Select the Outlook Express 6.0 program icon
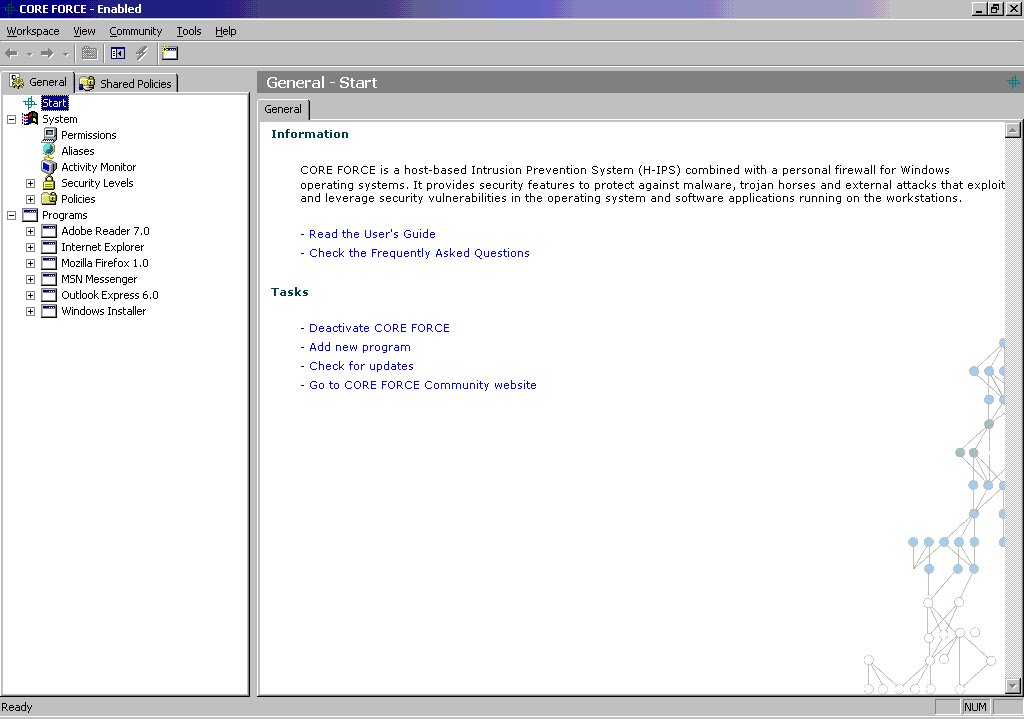Image resolution: width=1024 pixels, height=719 pixels. (x=49, y=295)
